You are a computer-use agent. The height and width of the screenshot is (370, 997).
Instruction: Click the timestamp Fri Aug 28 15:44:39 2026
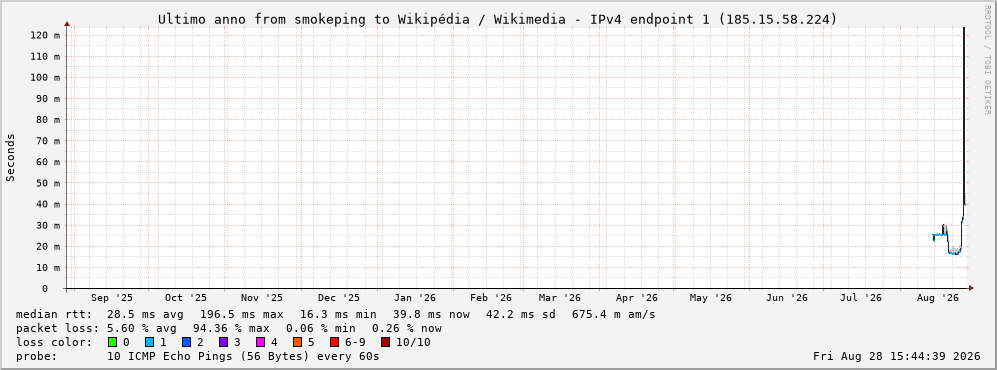897,356
